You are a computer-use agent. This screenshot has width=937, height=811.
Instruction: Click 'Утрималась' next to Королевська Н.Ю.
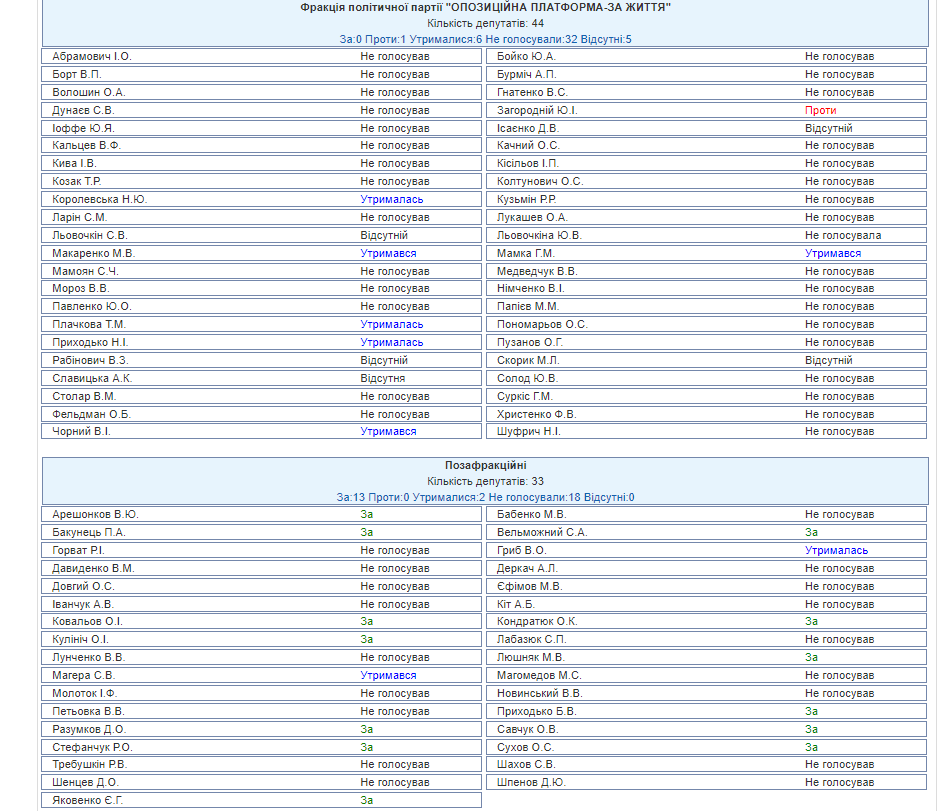coord(391,199)
